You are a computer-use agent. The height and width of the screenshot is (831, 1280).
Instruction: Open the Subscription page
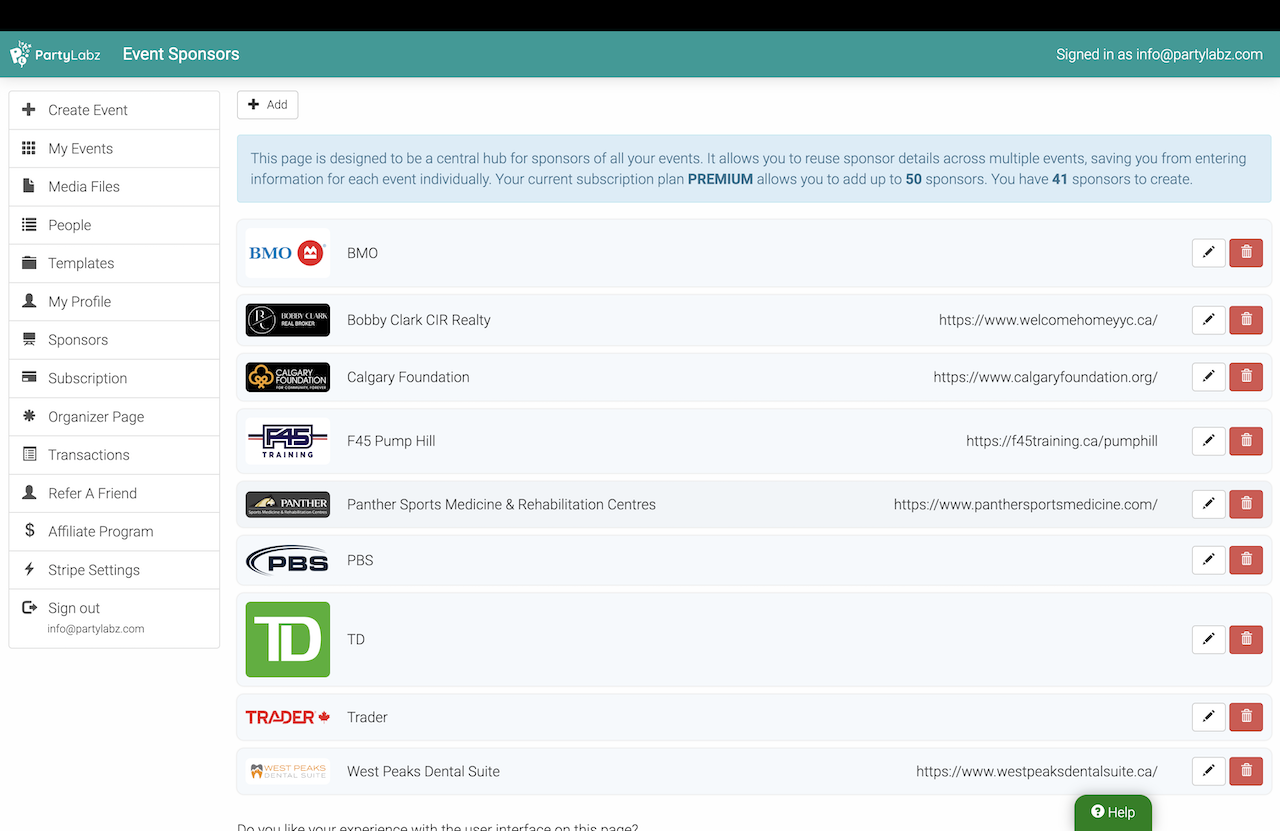[114, 378]
